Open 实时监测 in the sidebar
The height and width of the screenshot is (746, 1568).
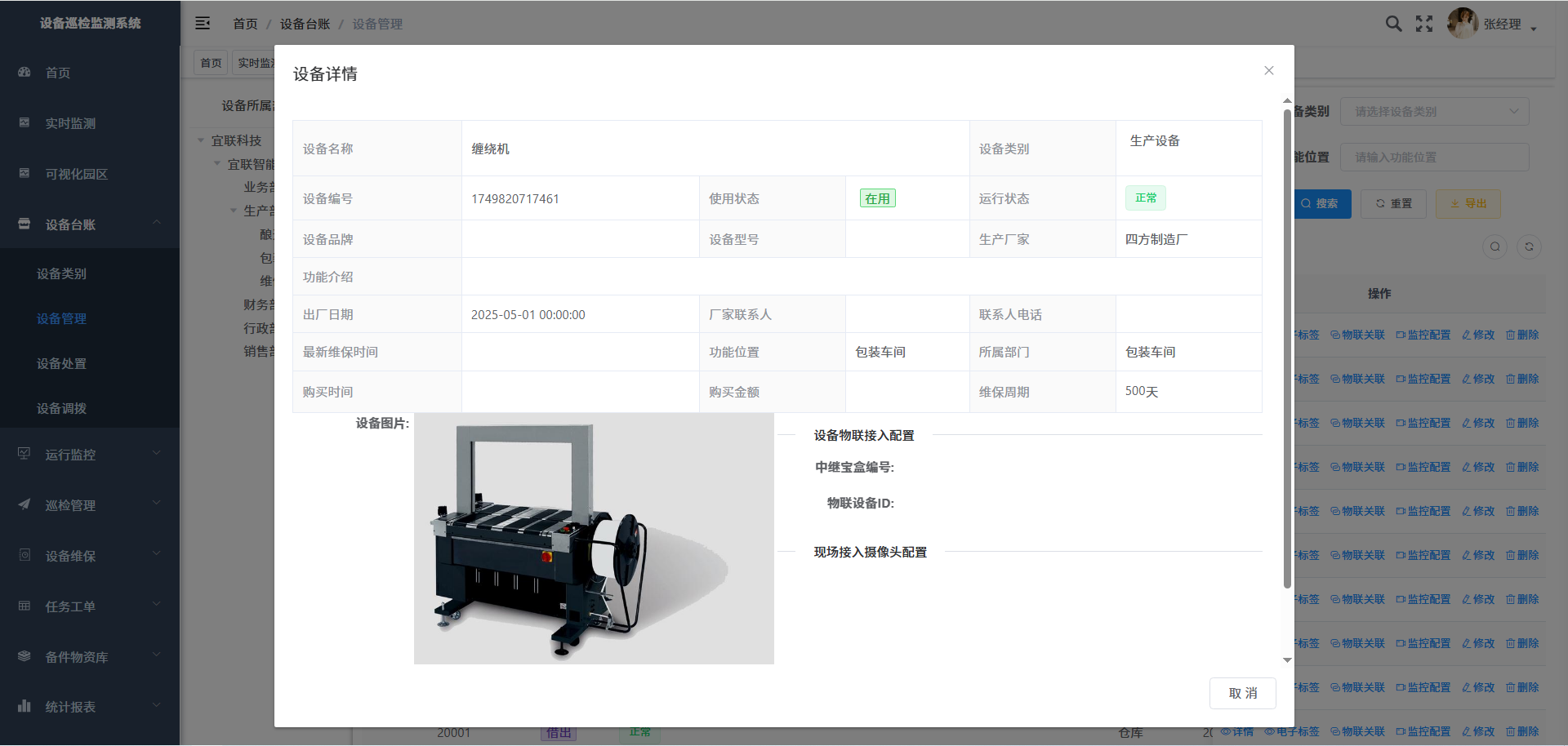[70, 123]
